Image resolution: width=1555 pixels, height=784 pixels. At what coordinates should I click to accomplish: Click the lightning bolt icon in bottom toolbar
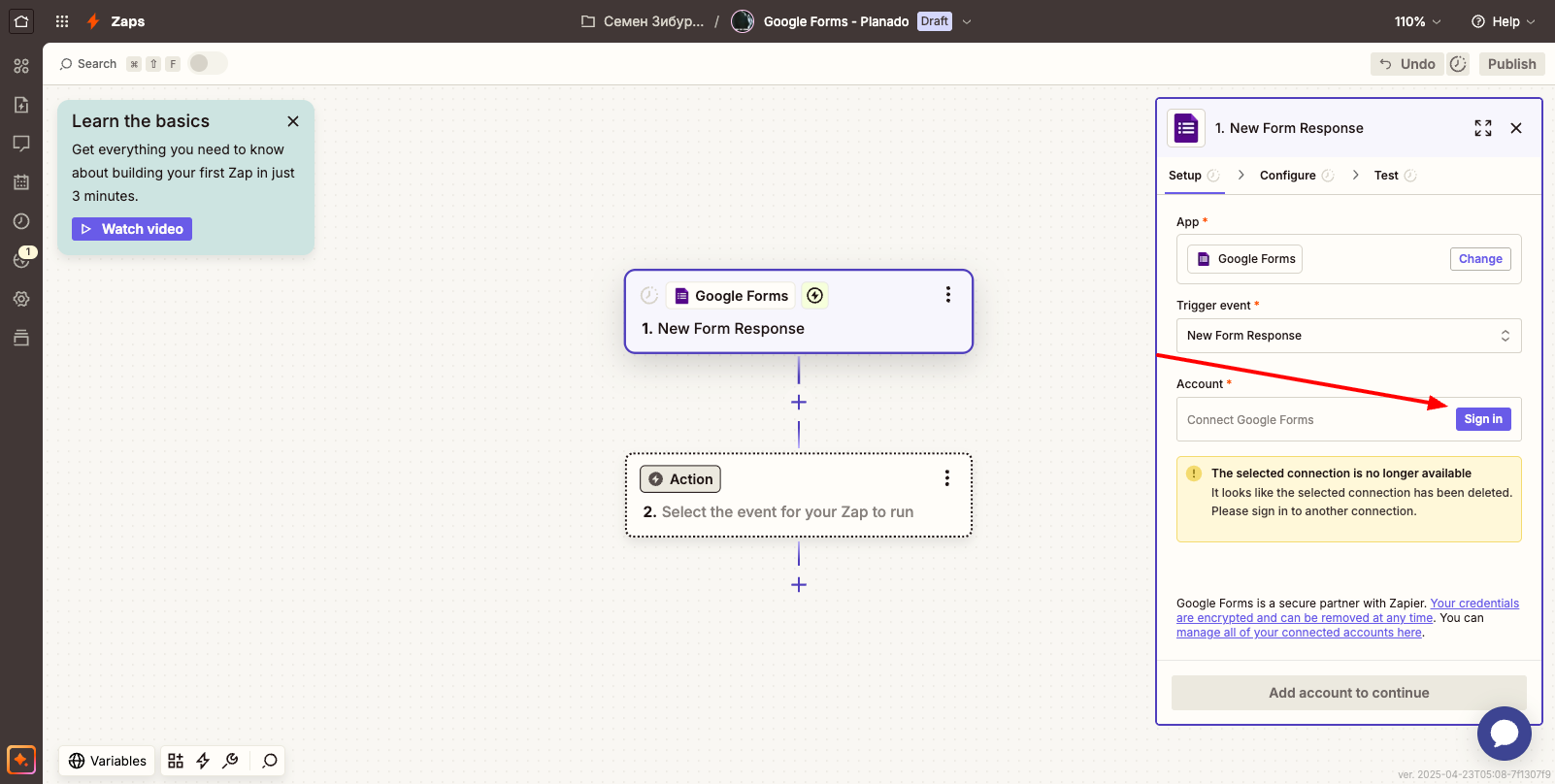[203, 761]
